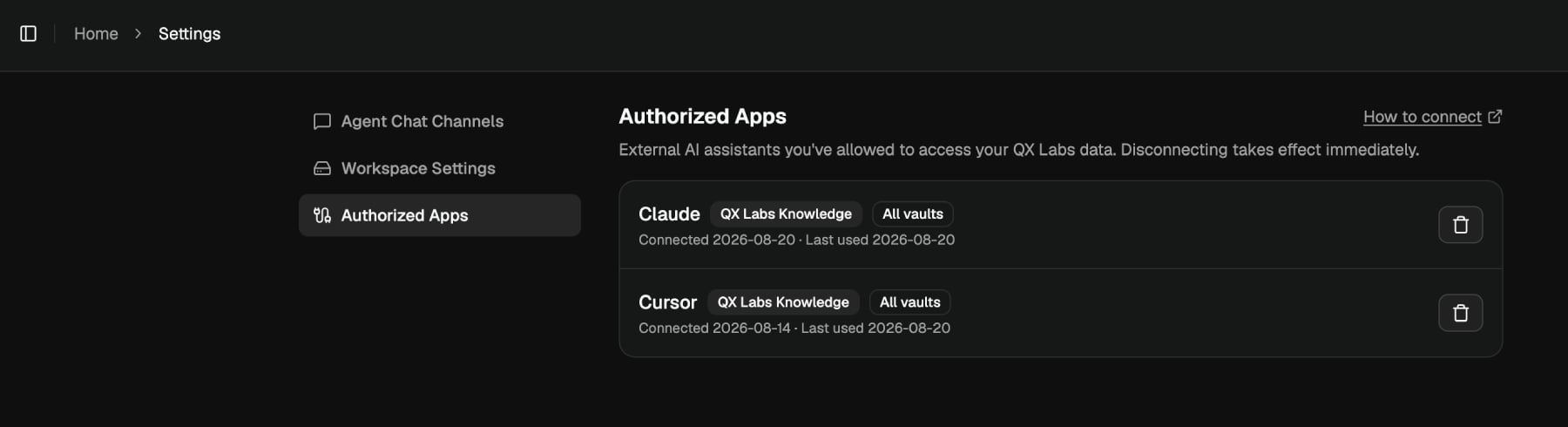Disconnect Claude with its trash button

(1461, 225)
